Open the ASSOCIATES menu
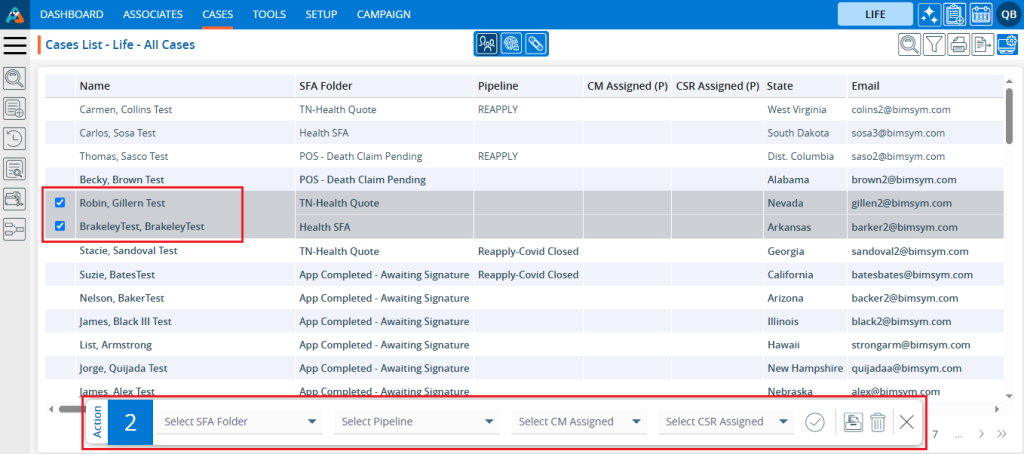The height and width of the screenshot is (454, 1024). click(x=152, y=14)
